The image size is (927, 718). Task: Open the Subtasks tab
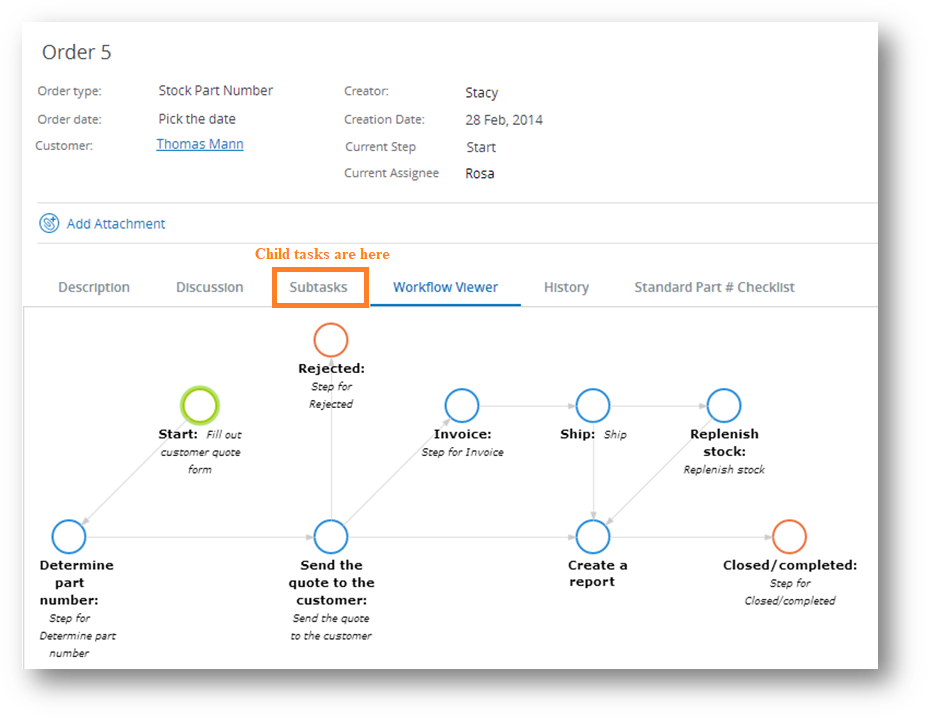click(x=319, y=288)
